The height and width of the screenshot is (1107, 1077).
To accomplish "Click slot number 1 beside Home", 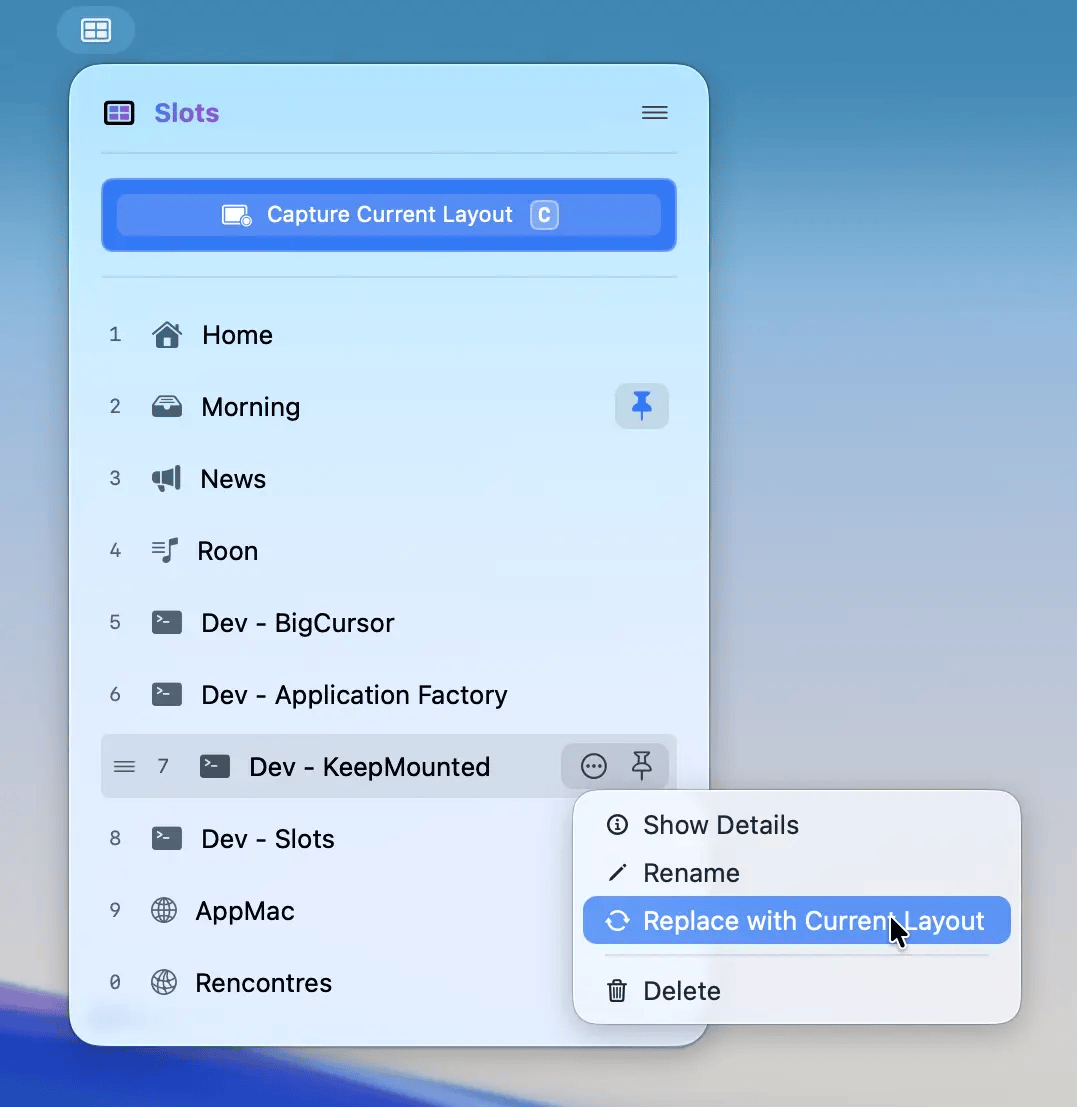I will 115,334.
